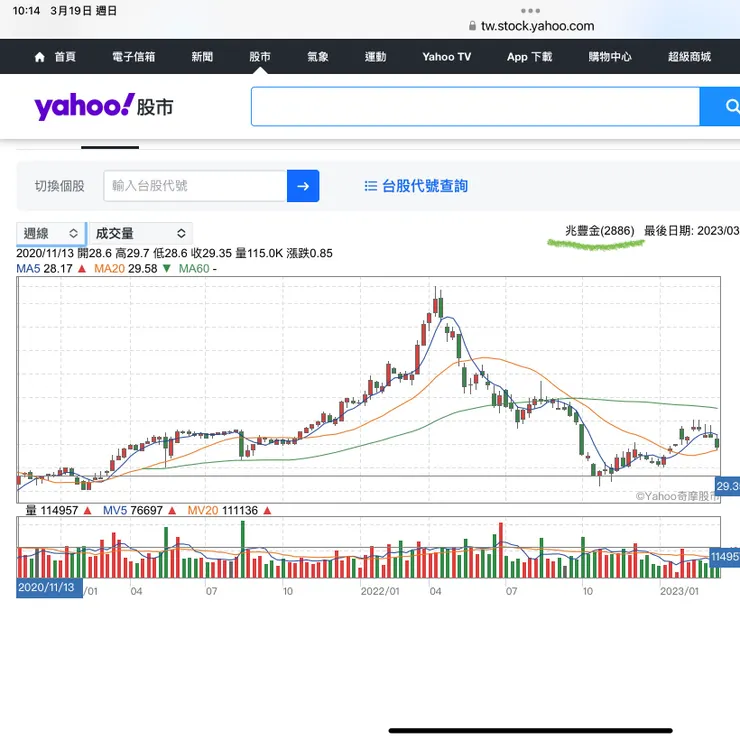Open the 首頁 home icon link
Viewport: 740px width, 740px height.
55,57
